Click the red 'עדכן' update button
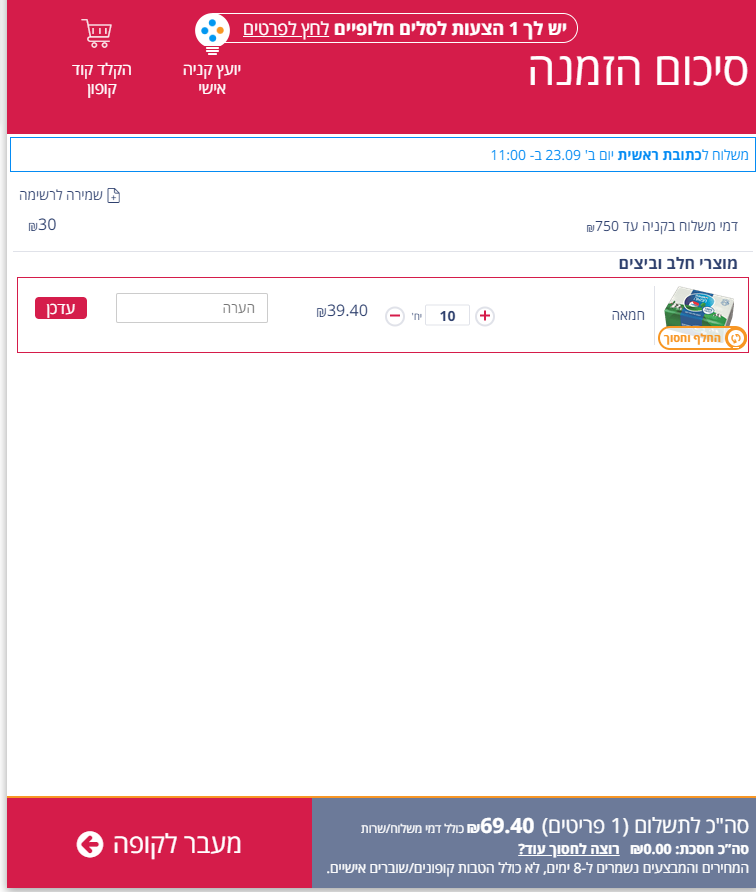Viewport: 756px width, 892px height. click(x=61, y=308)
